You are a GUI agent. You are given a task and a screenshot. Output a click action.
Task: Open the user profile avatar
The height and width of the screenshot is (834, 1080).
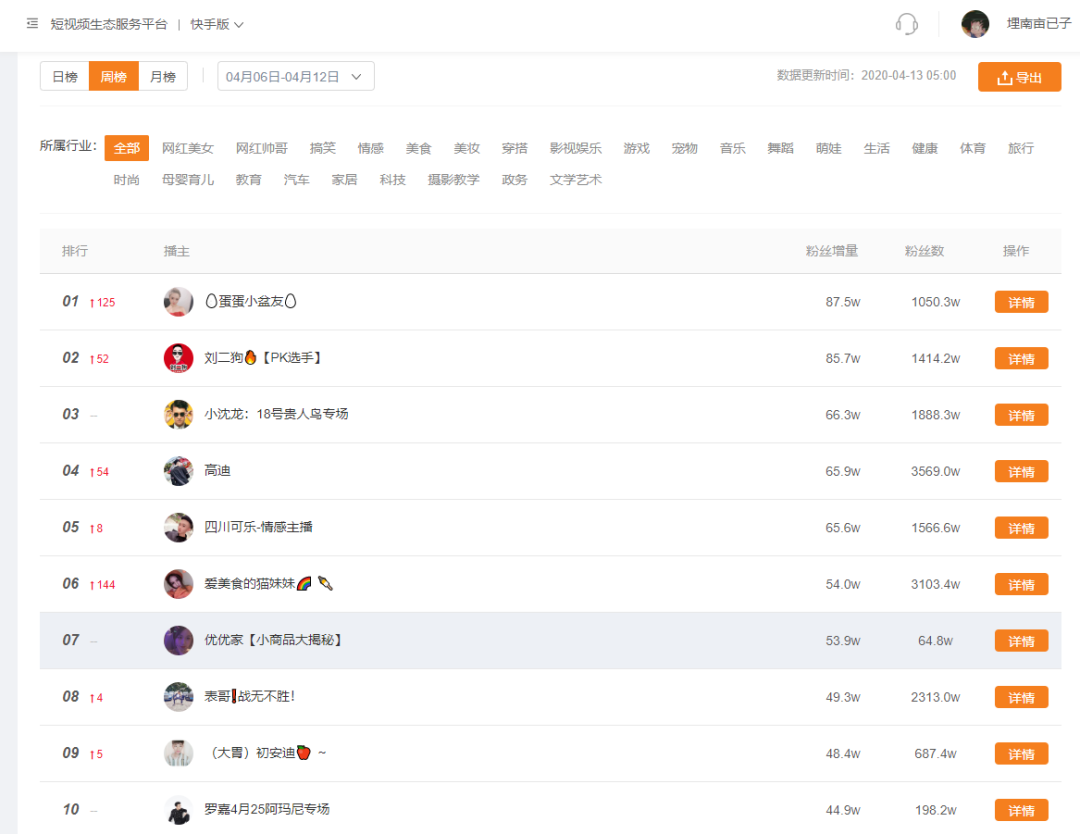click(x=975, y=24)
